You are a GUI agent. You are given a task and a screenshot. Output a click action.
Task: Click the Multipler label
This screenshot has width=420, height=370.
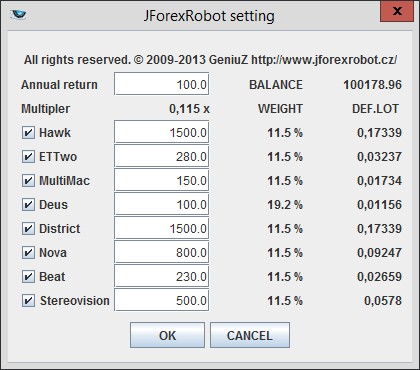click(46, 109)
